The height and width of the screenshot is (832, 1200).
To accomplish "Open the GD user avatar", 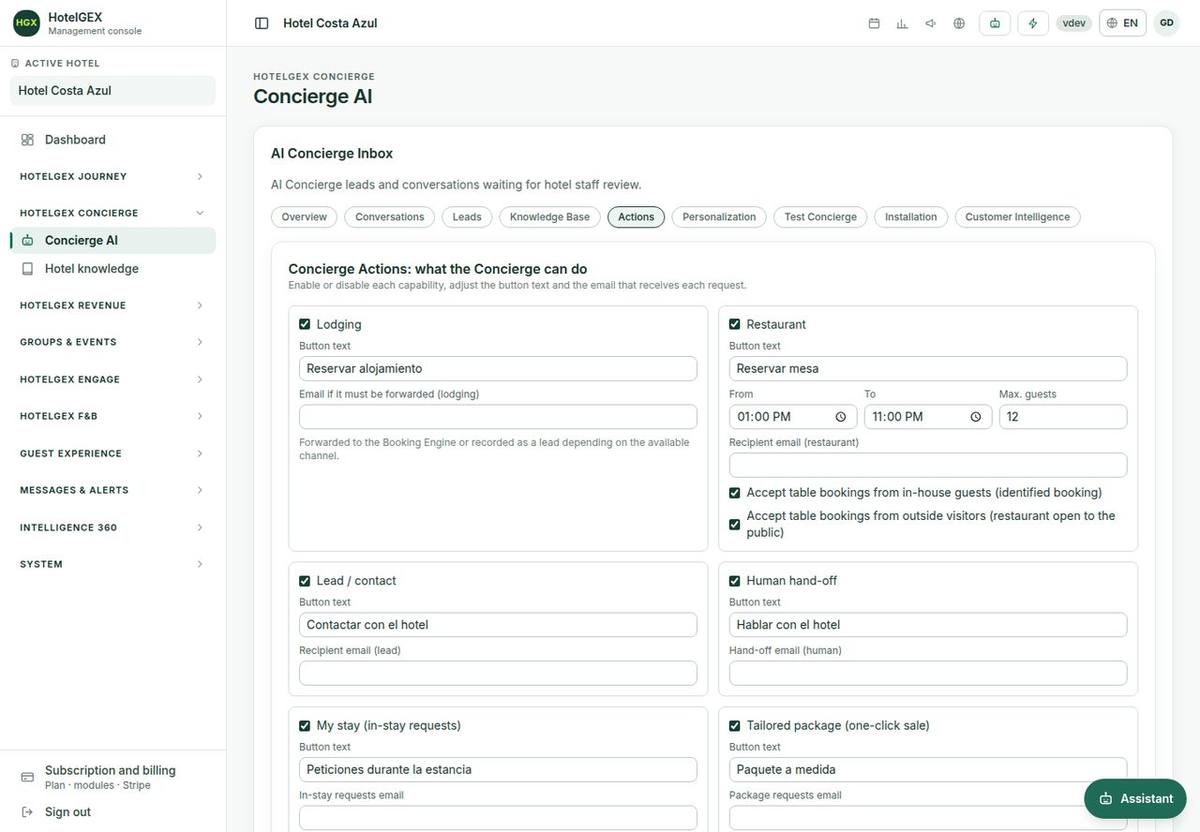I will (x=1166, y=23).
